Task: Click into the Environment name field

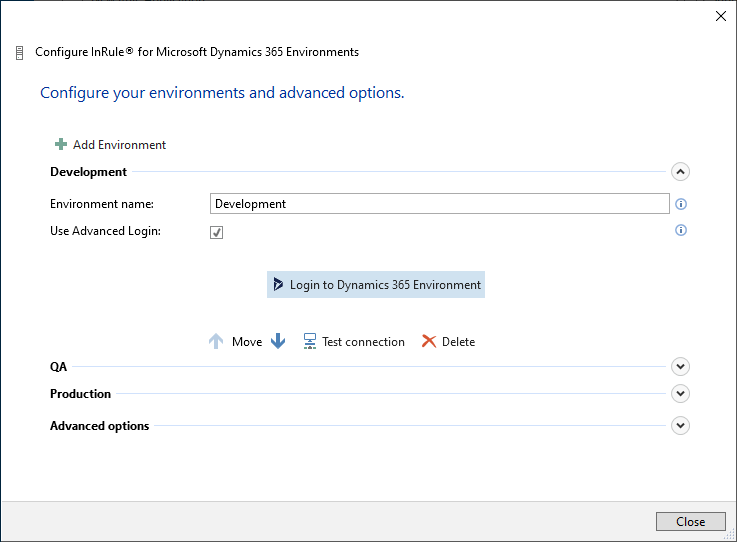Action: point(439,204)
